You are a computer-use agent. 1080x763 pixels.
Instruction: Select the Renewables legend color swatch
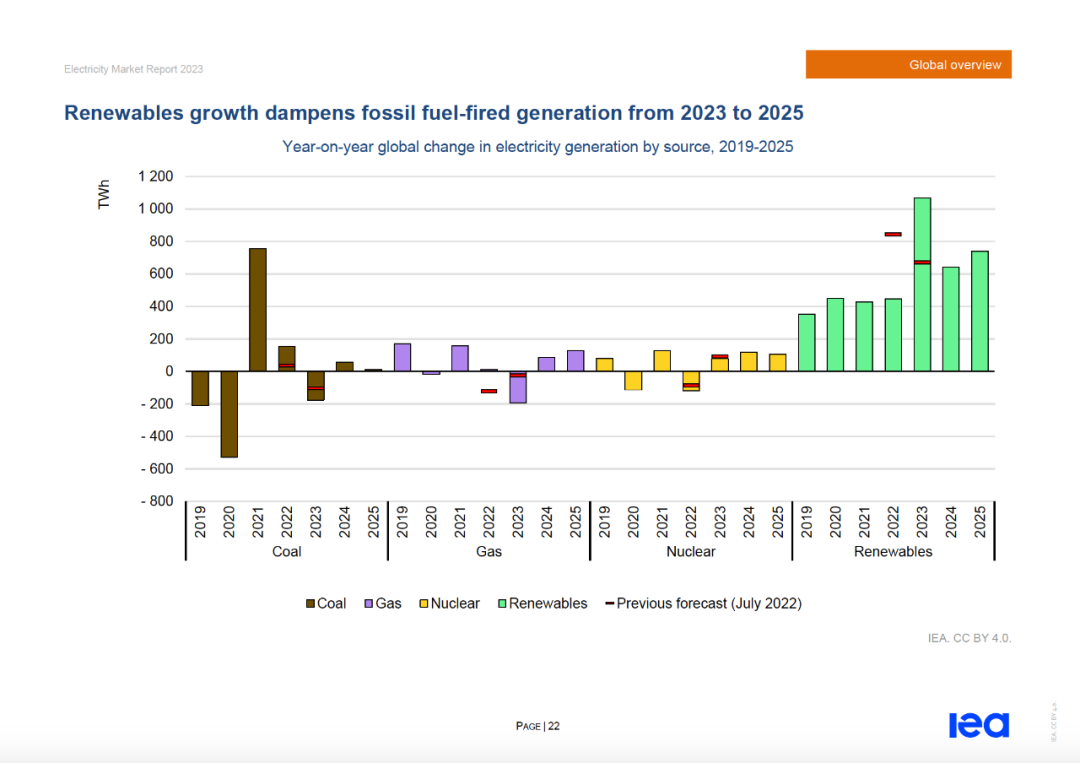pyautogui.click(x=503, y=604)
